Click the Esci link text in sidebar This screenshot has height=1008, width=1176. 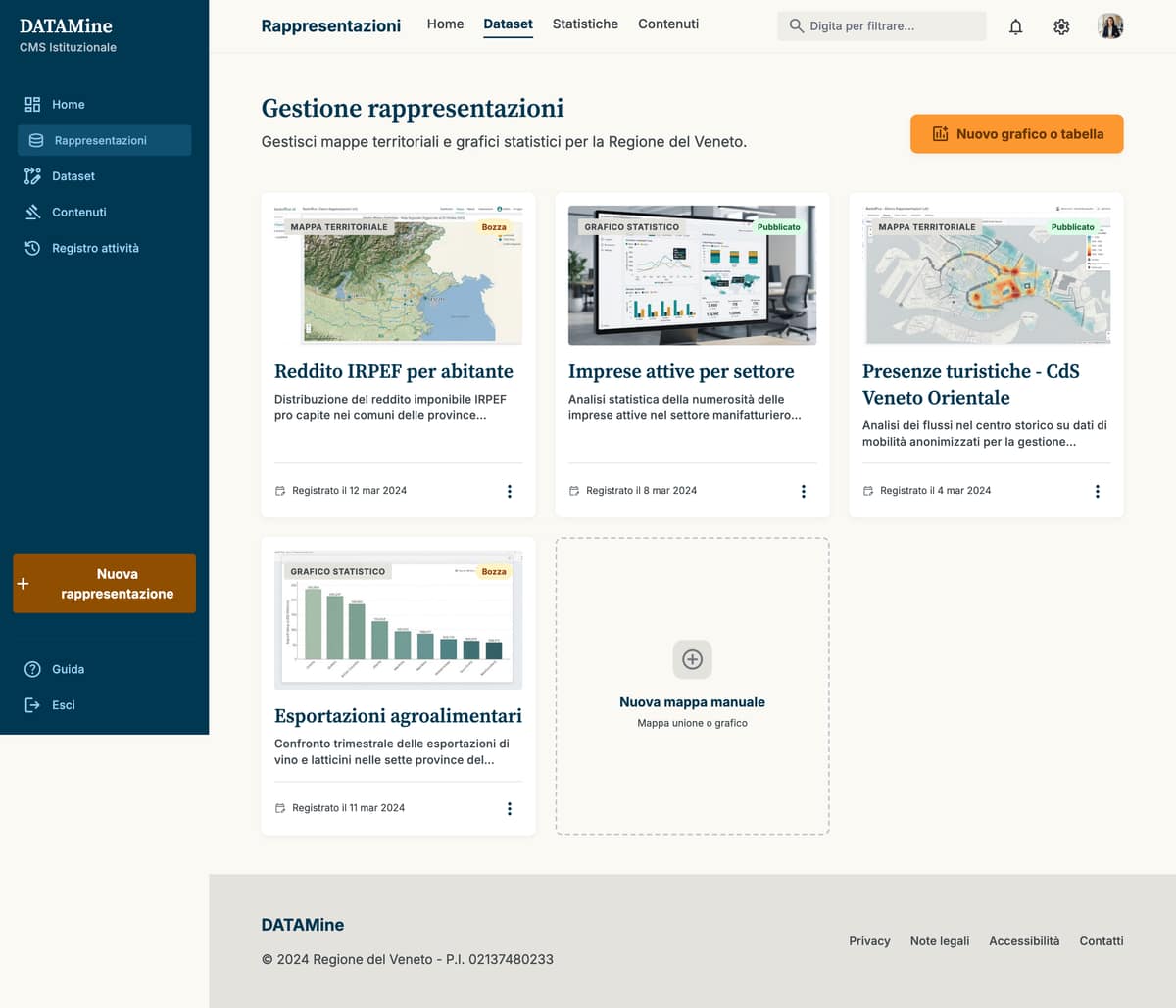pos(63,705)
